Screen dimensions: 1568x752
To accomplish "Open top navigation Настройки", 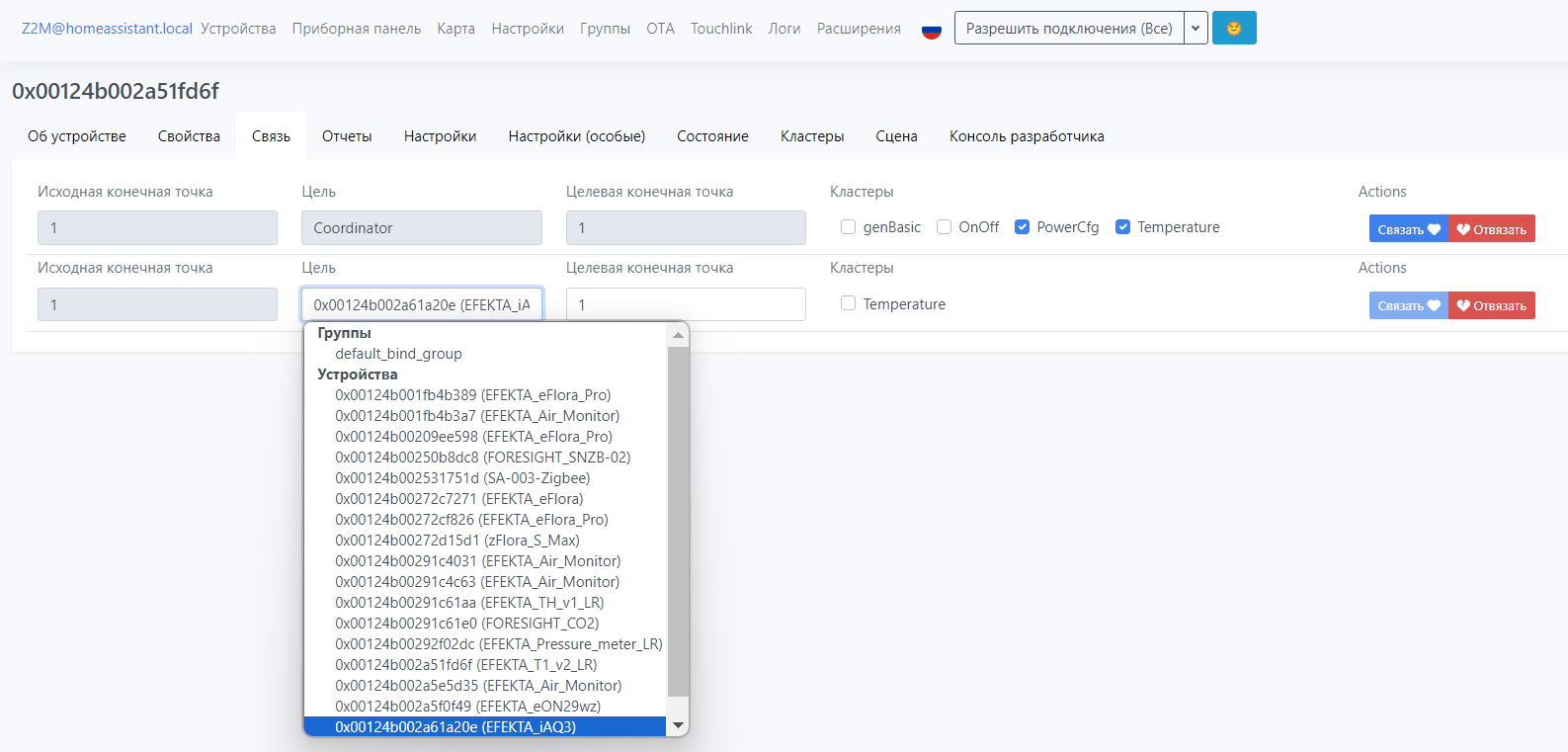I will click(528, 29).
